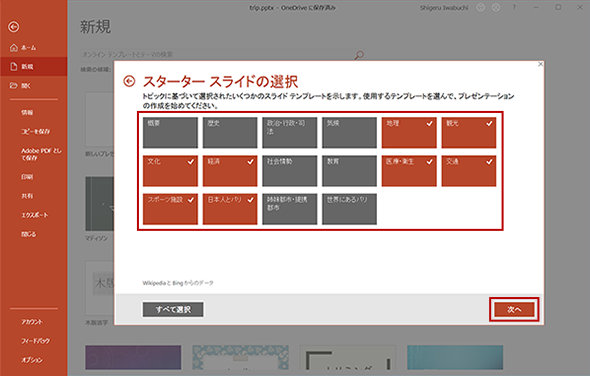Select the 概要 tile
The image size is (590, 376).
coord(170,132)
